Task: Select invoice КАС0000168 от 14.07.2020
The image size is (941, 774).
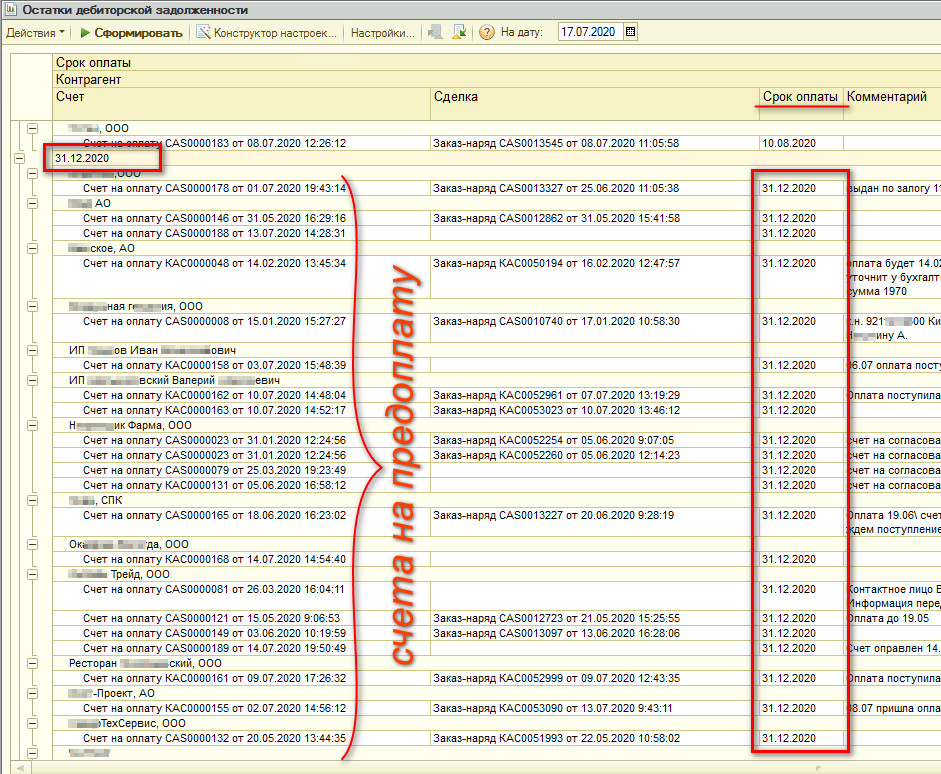Action: click(x=214, y=559)
